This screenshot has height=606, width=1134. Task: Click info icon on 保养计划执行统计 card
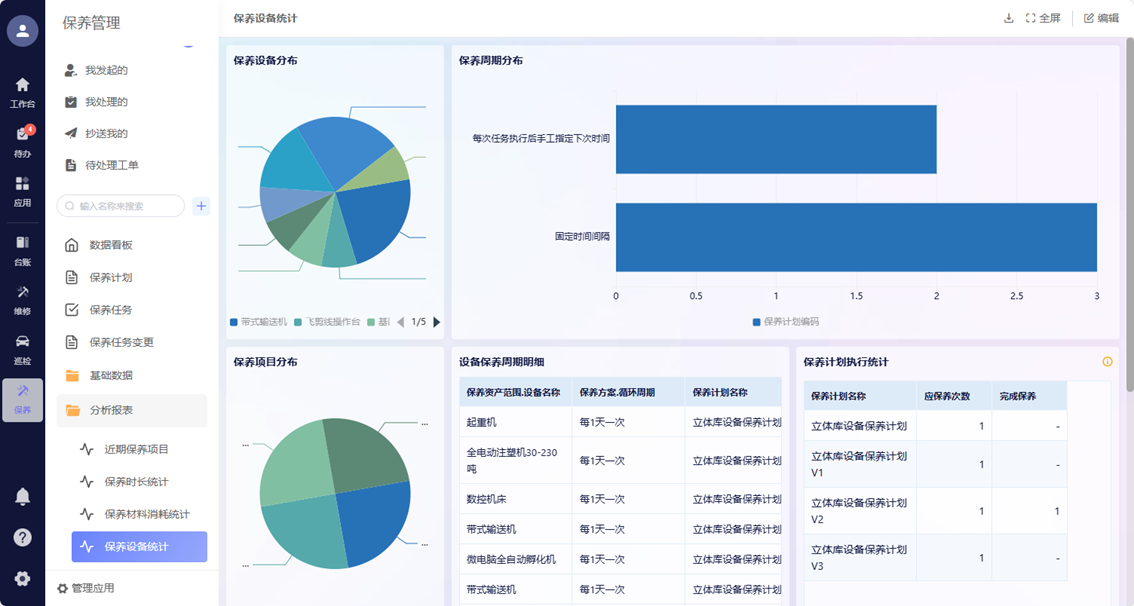1107,362
